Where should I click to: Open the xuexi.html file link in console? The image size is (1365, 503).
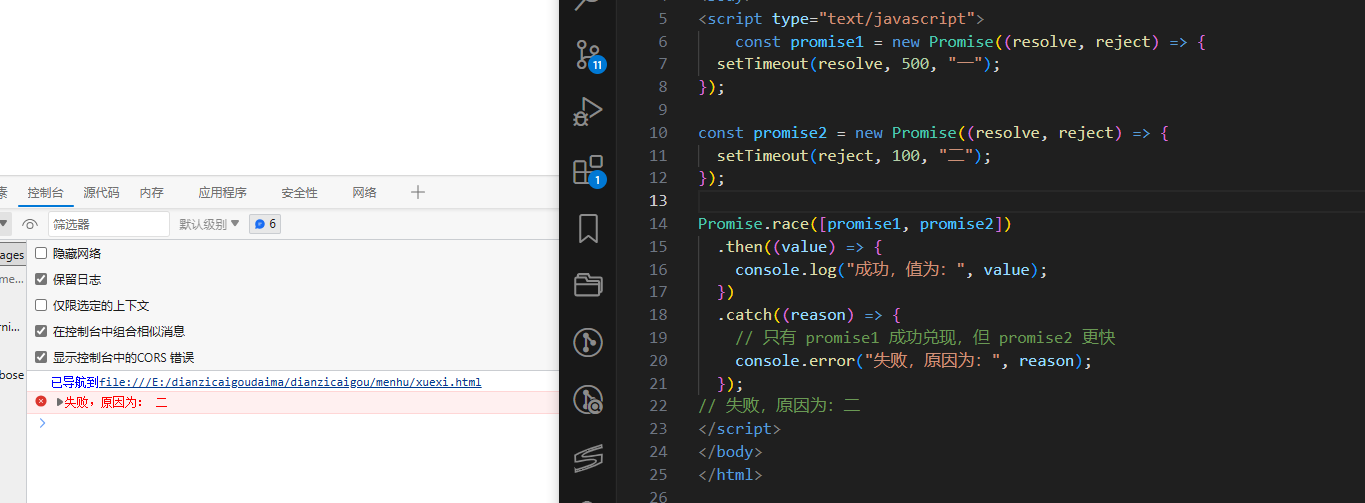290,382
